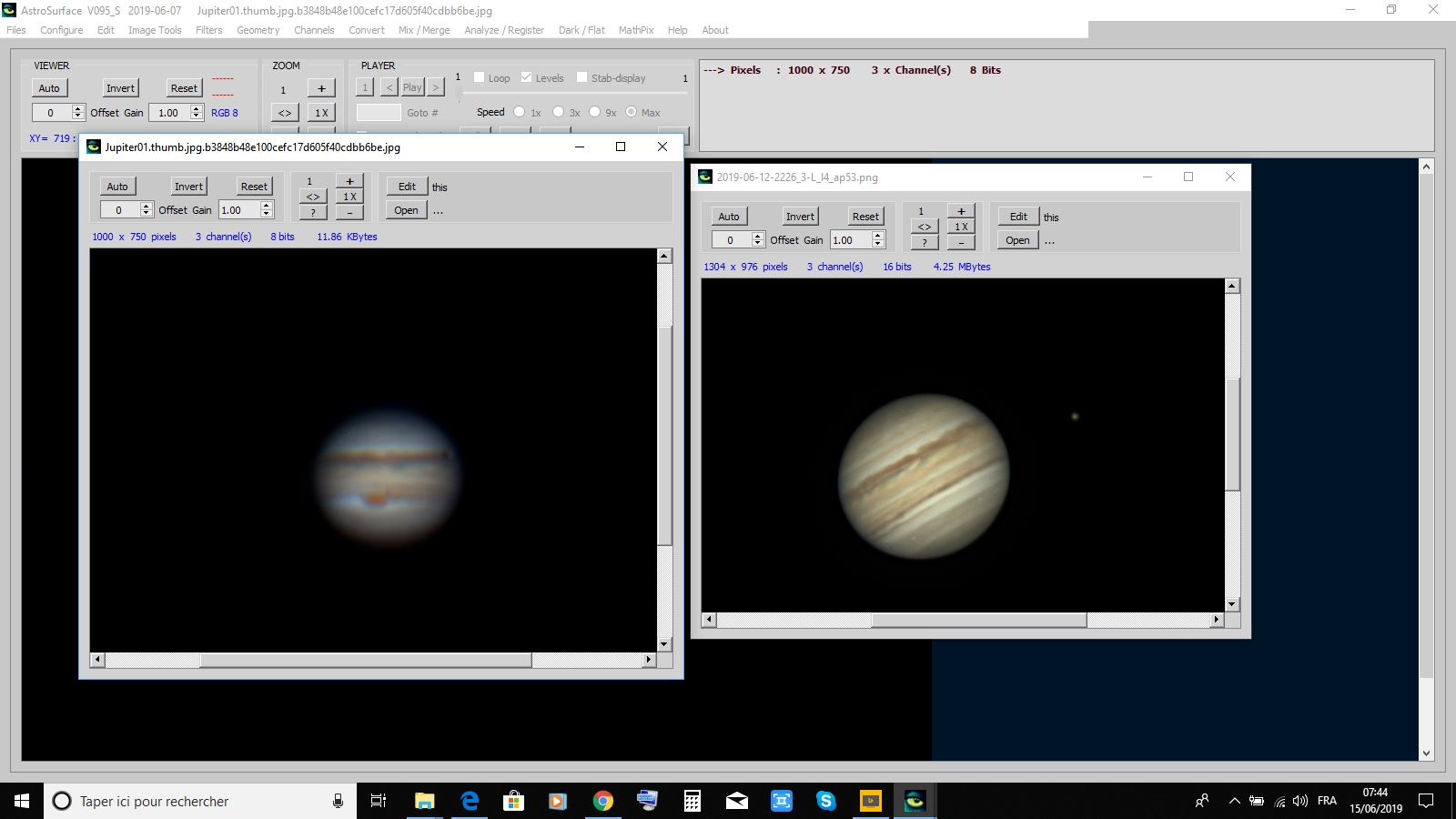This screenshot has width=1456, height=819.
Task: Open the Files menu
Action: (16, 30)
